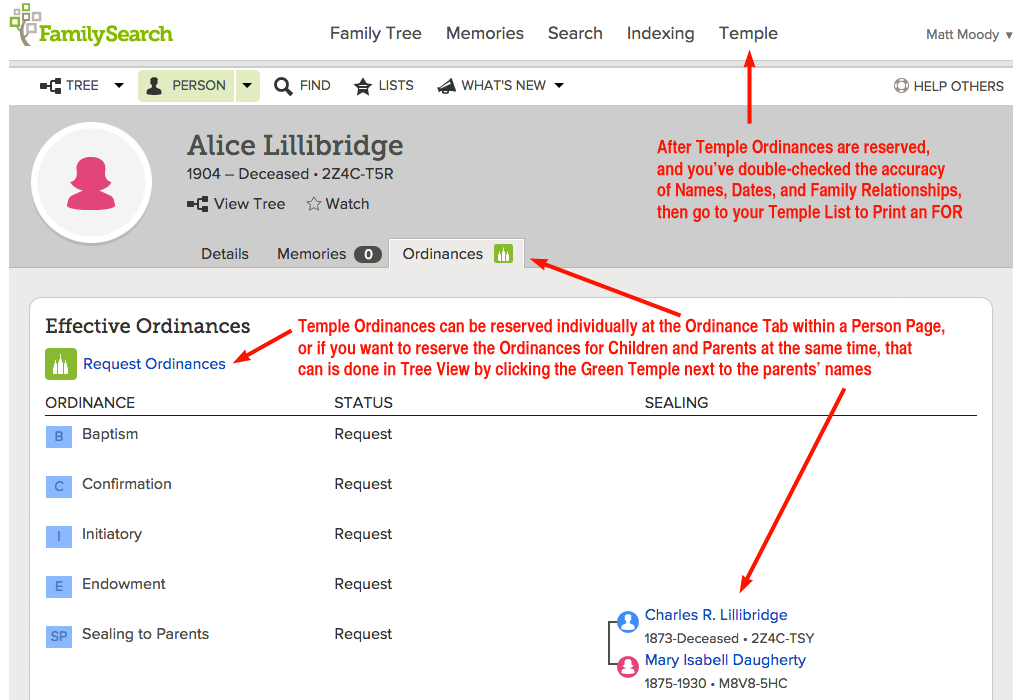Image resolution: width=1023 pixels, height=700 pixels.
Task: Click Request status for Baptism
Action: pos(363,434)
